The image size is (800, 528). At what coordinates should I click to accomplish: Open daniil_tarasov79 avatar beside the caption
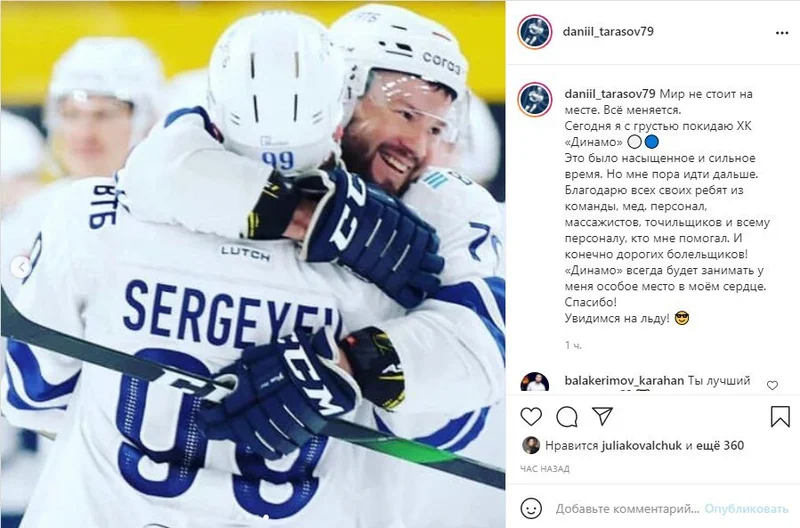535,99
